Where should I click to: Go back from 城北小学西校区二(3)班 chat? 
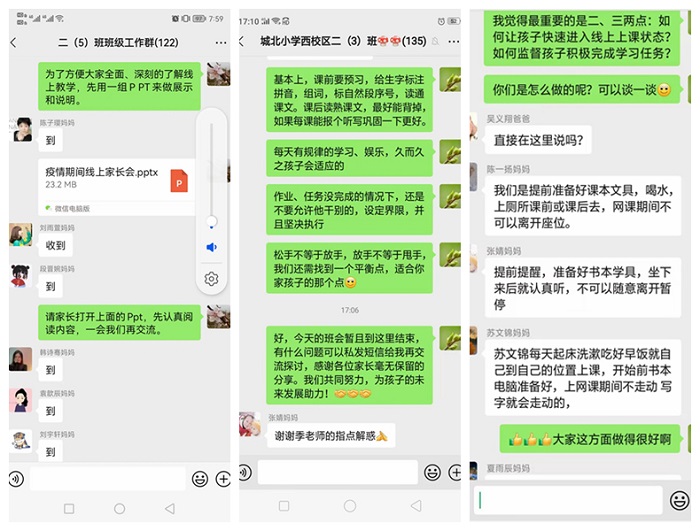pyautogui.click(x=242, y=42)
